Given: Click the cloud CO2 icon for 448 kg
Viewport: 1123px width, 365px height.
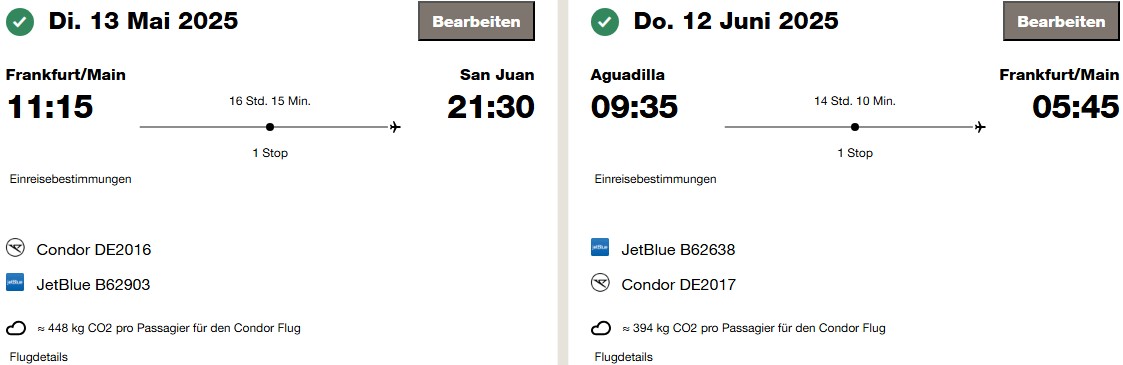Looking at the screenshot, I should 16,328.
